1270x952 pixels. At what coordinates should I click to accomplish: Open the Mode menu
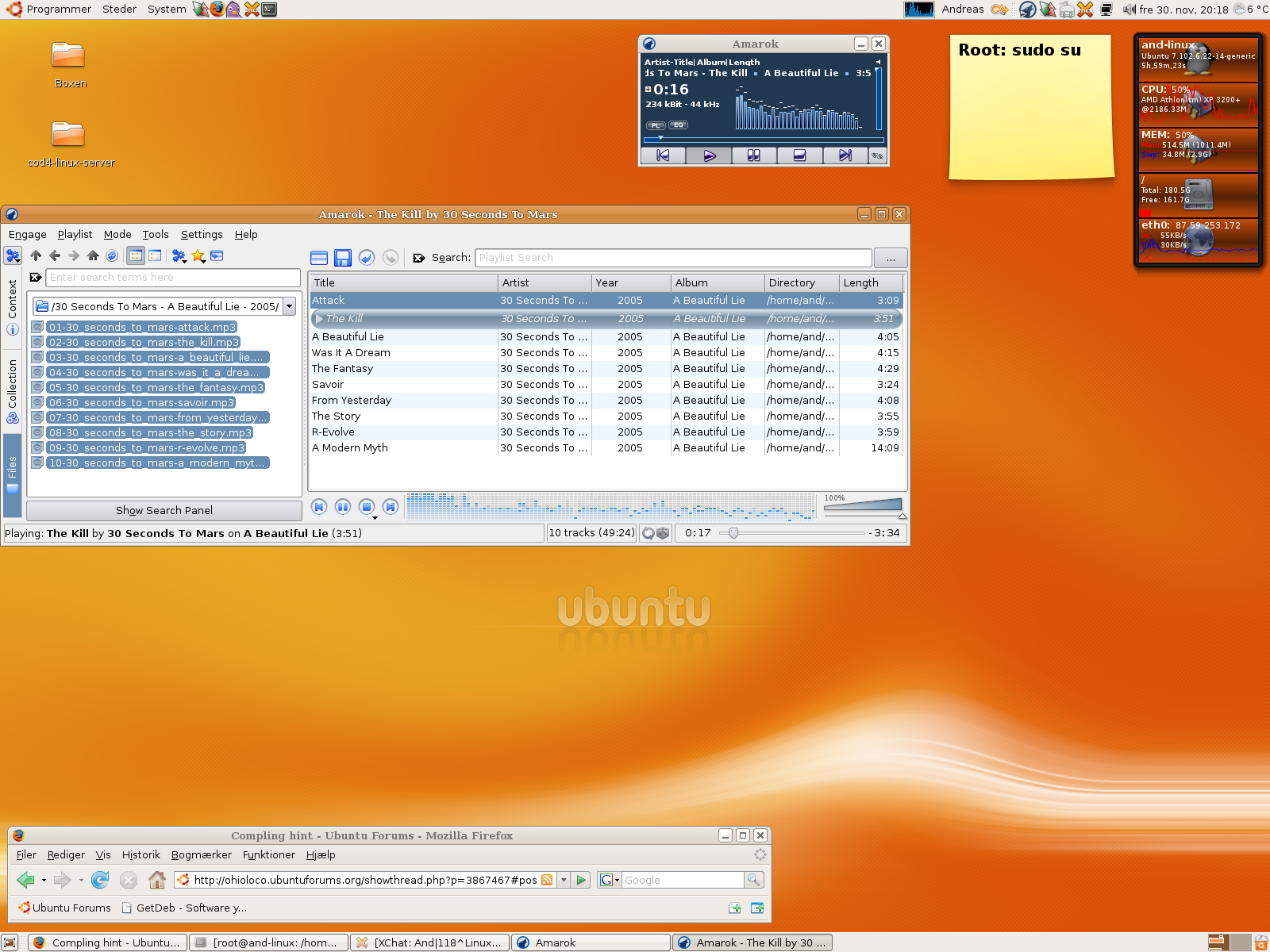point(117,234)
